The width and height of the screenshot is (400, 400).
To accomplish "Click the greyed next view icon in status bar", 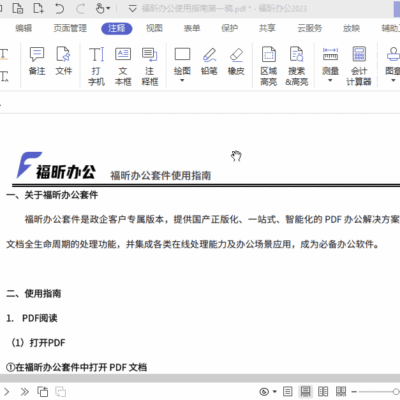I will (x=61, y=391).
